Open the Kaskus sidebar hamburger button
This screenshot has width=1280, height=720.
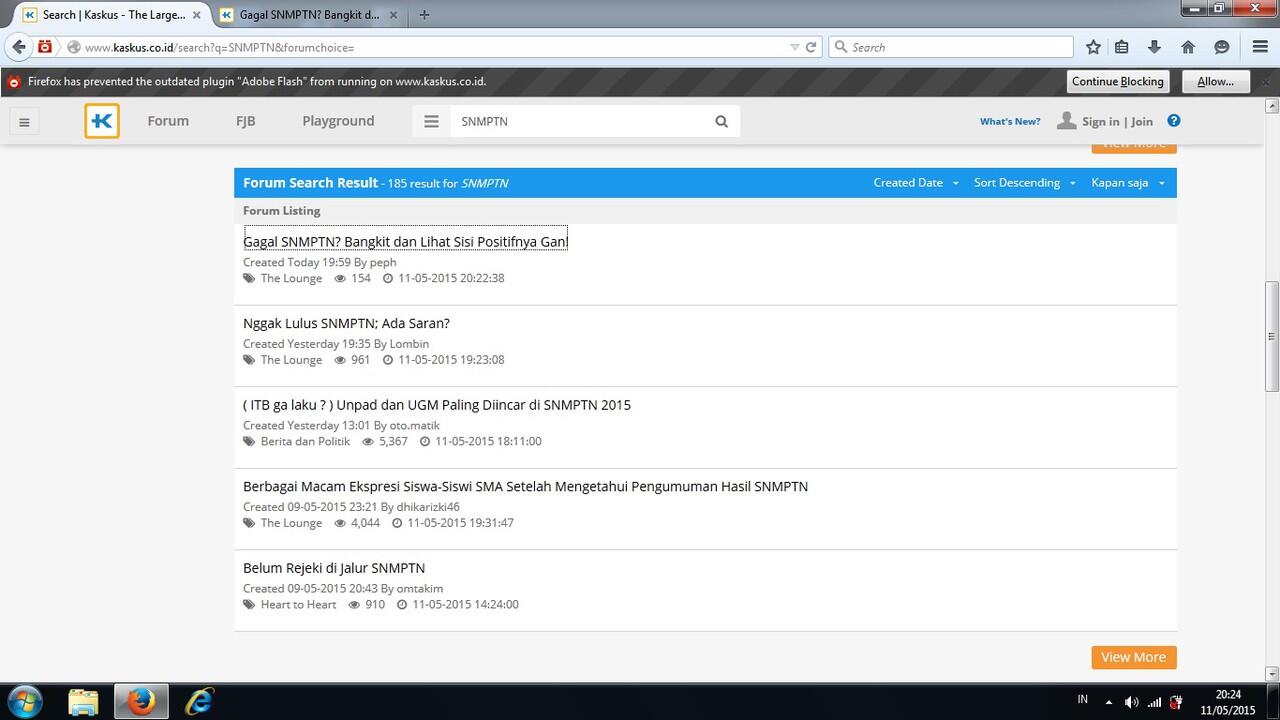tap(24, 122)
